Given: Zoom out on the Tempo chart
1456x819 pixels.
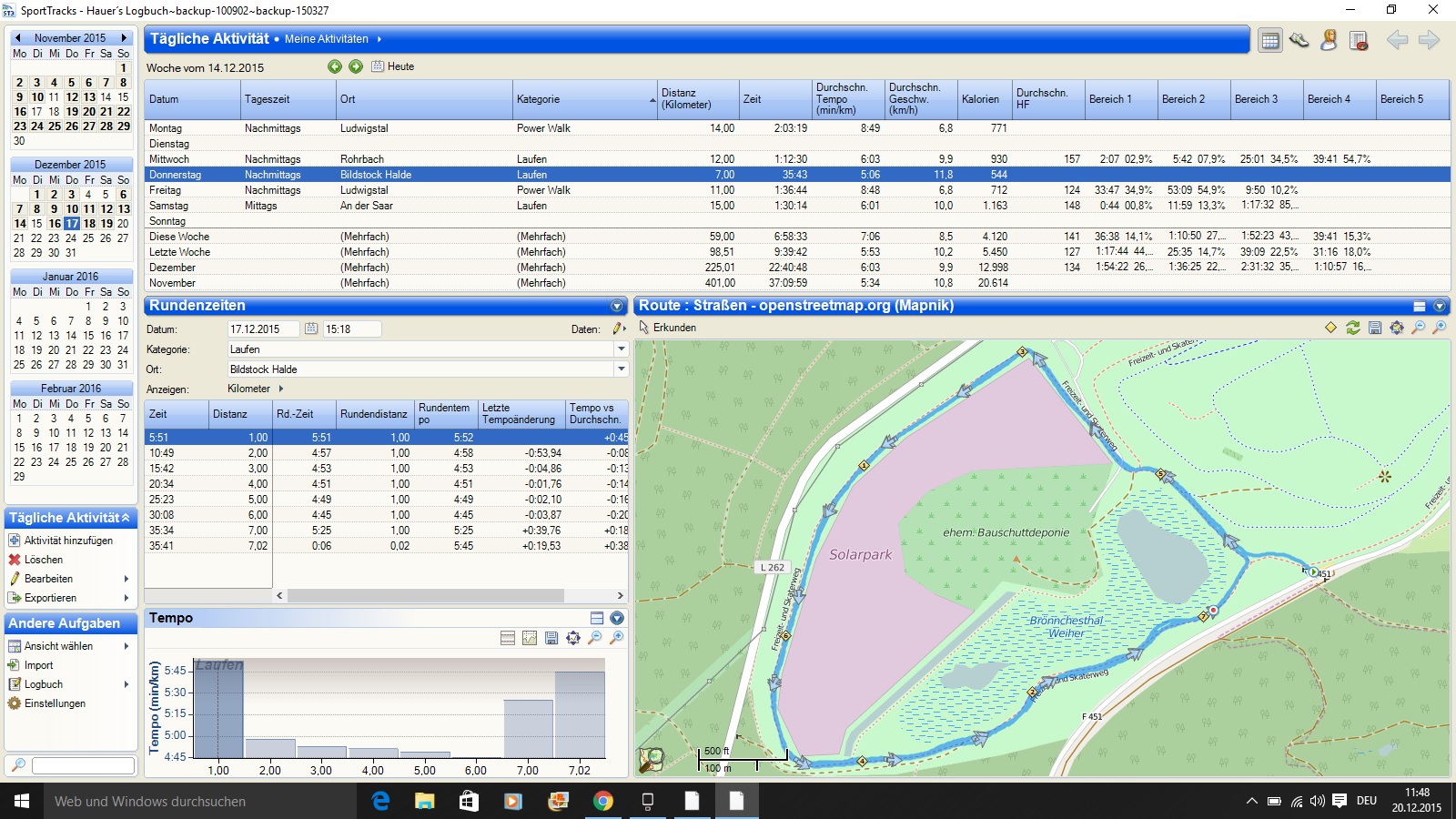Looking at the screenshot, I should pos(595,638).
